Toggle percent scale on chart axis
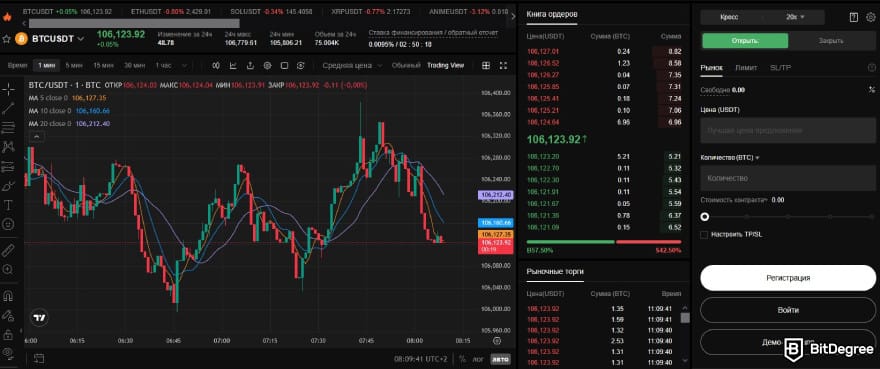The height and width of the screenshot is (369, 880). click(x=462, y=358)
